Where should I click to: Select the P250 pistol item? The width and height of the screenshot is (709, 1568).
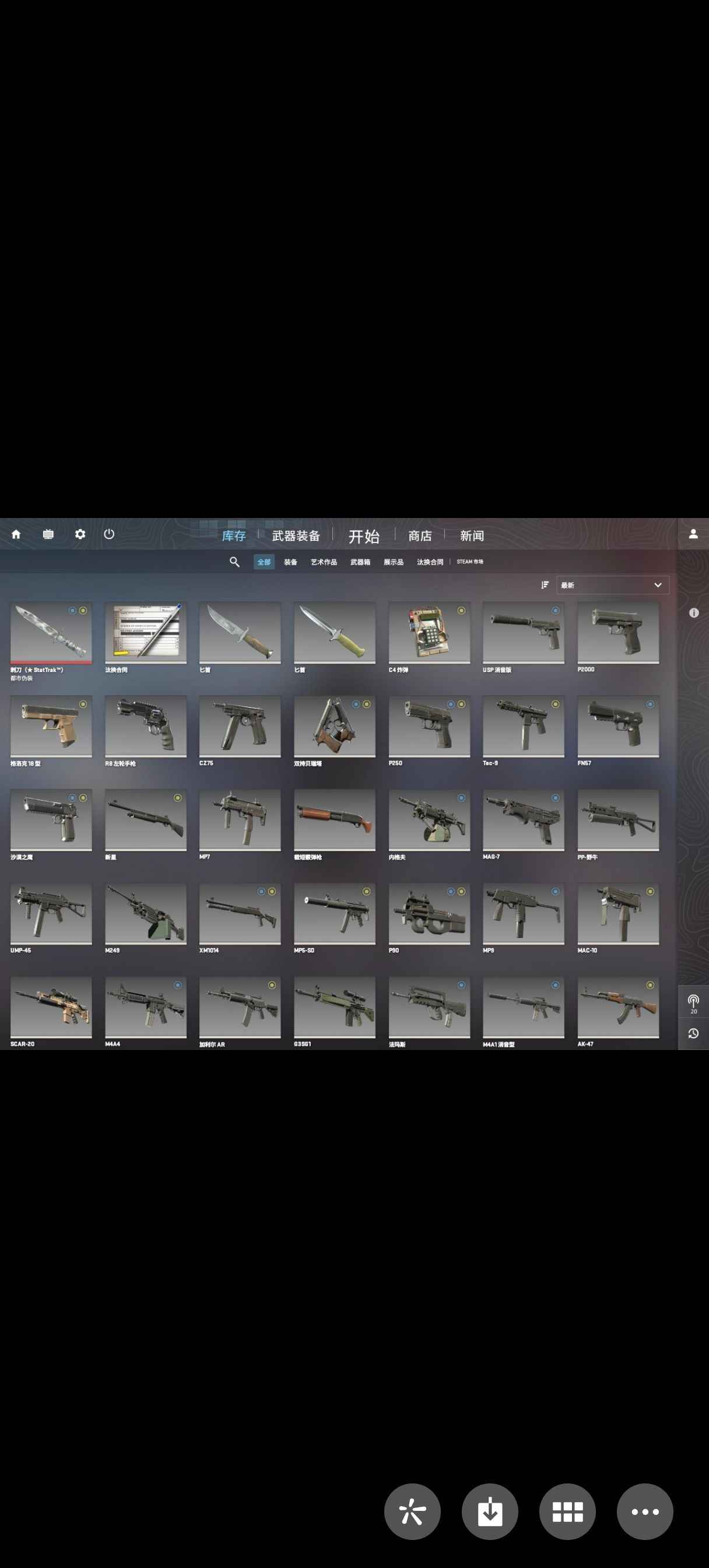coord(429,731)
